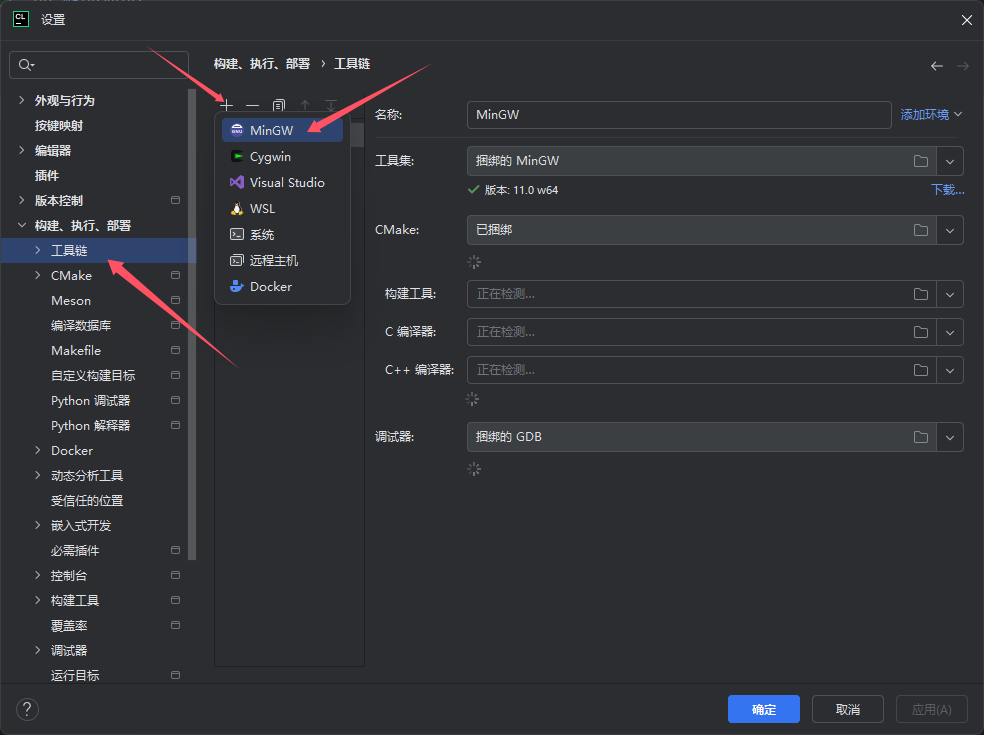Open the CMake dropdown arrow
984x735 pixels.
[950, 230]
